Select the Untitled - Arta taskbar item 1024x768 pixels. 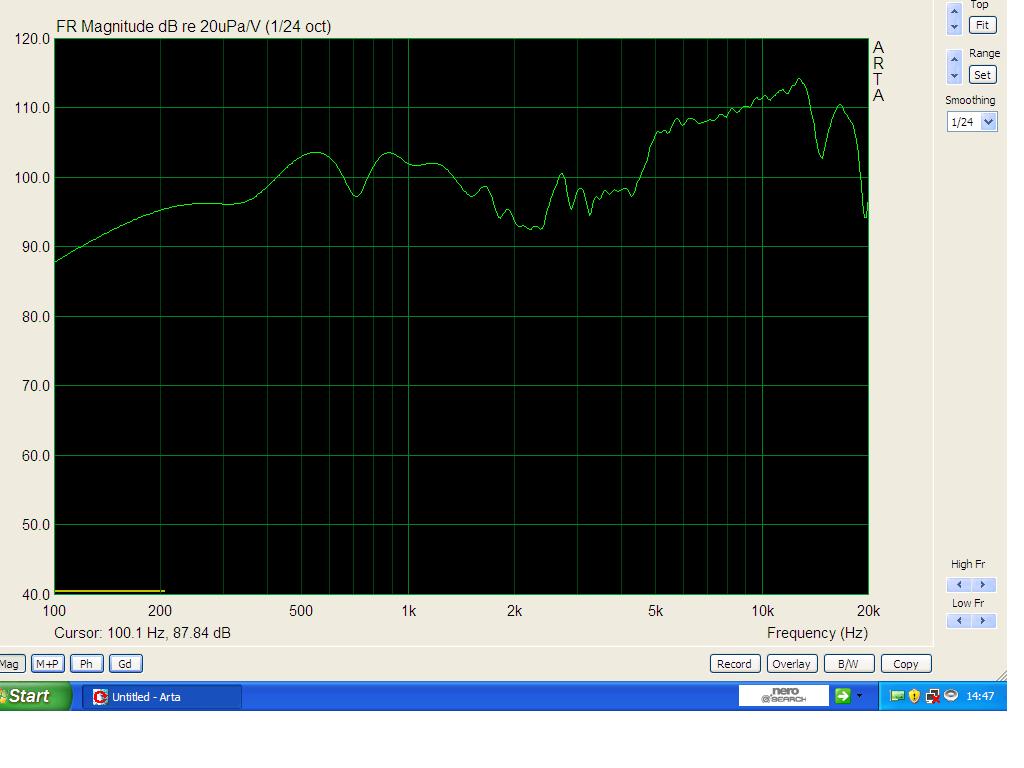pyautogui.click(x=162, y=697)
